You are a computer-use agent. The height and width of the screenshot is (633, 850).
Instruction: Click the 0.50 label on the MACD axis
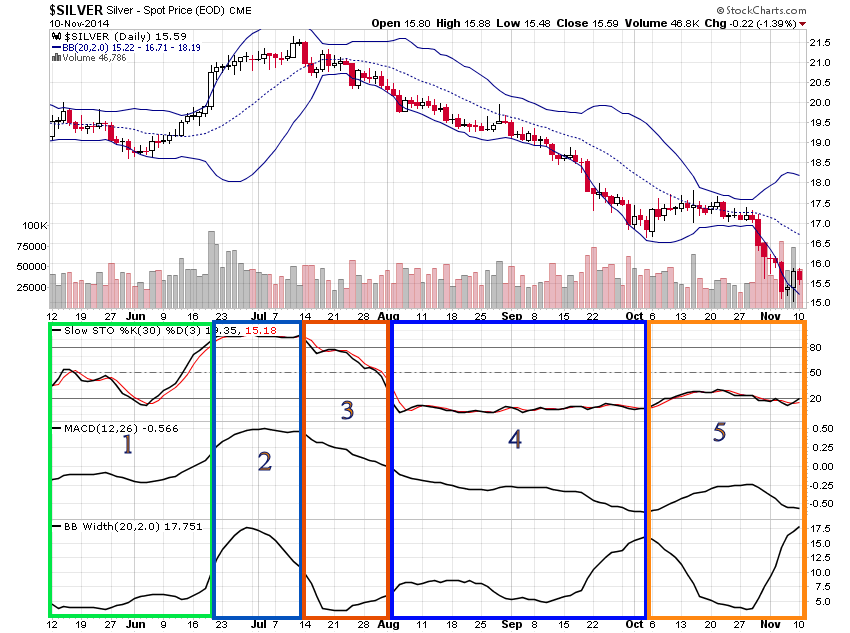[x=822, y=429]
